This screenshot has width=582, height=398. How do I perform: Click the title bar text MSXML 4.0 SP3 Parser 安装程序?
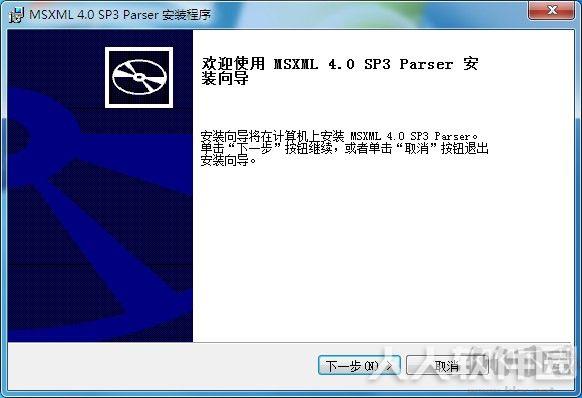pos(120,15)
